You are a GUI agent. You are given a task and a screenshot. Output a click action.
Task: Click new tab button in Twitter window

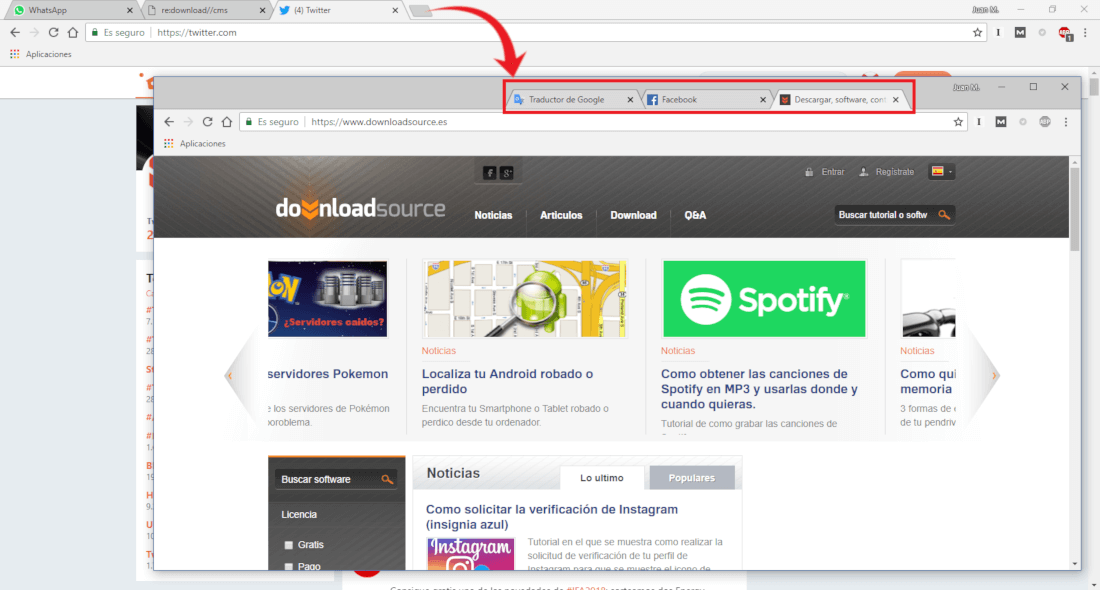point(420,11)
